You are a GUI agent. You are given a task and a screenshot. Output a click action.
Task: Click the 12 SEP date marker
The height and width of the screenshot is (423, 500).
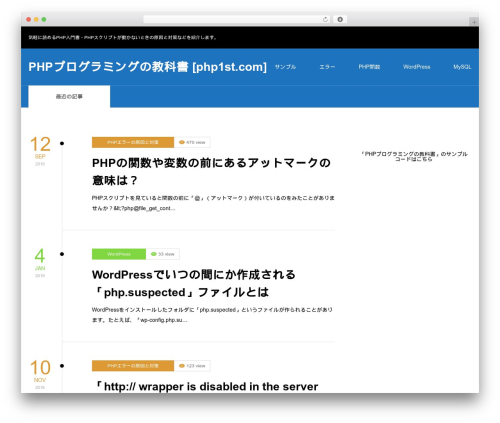[40, 151]
